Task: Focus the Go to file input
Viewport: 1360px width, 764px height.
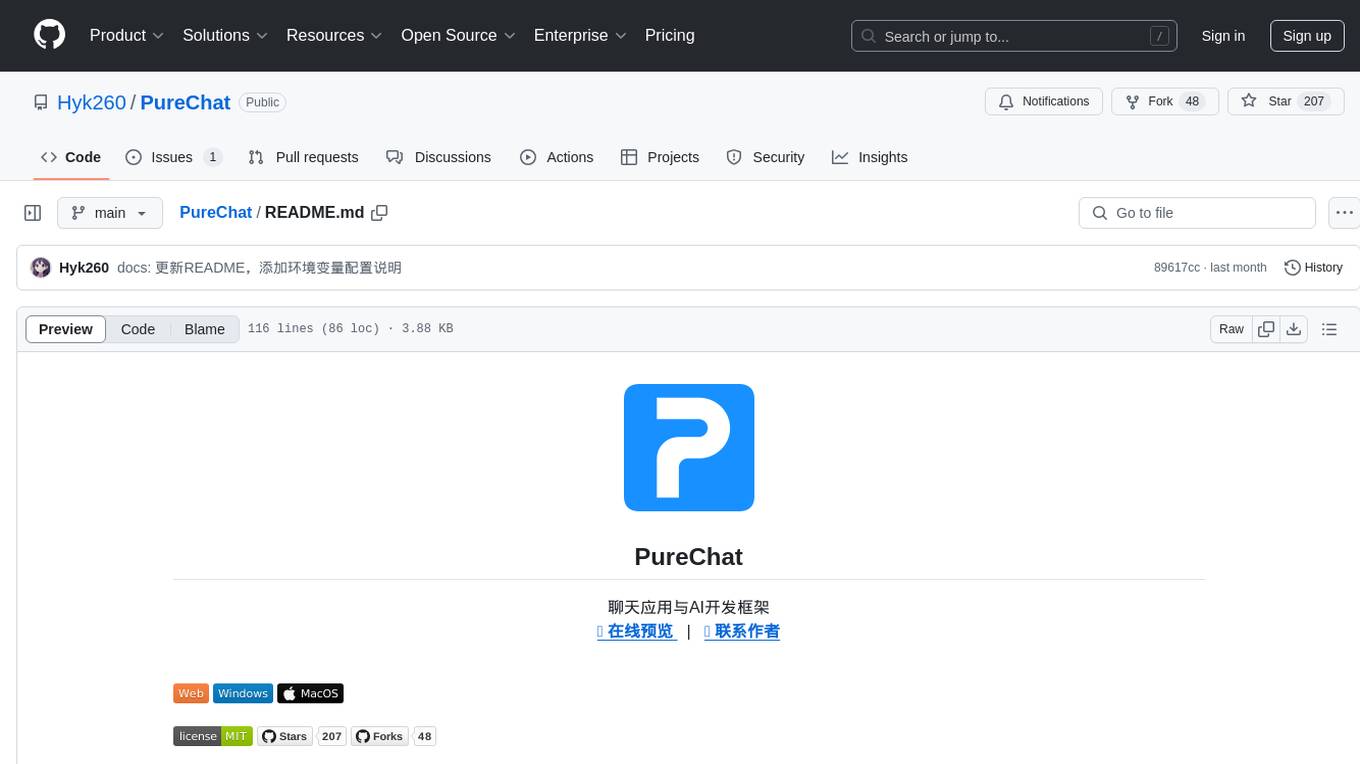Action: pos(1197,213)
